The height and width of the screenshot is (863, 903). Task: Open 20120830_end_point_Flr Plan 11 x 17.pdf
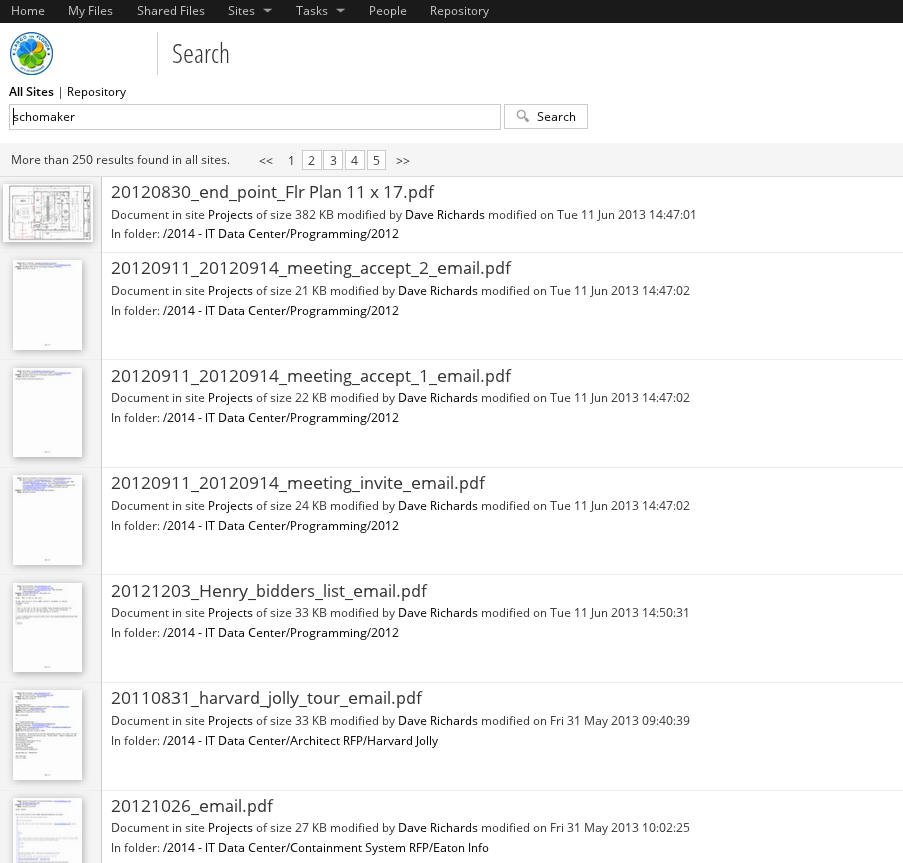point(272,192)
